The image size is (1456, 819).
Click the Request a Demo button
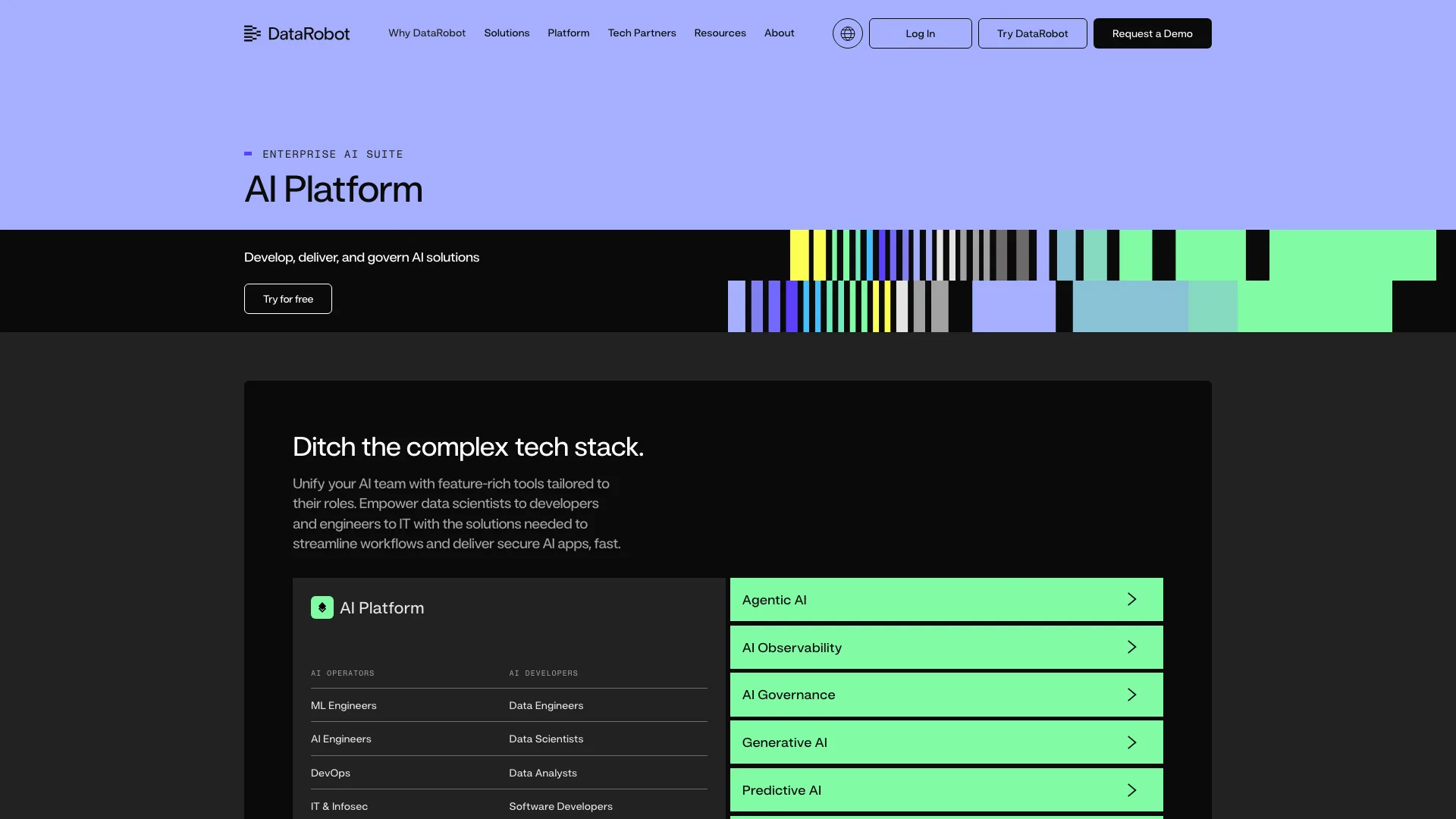pos(1153,33)
